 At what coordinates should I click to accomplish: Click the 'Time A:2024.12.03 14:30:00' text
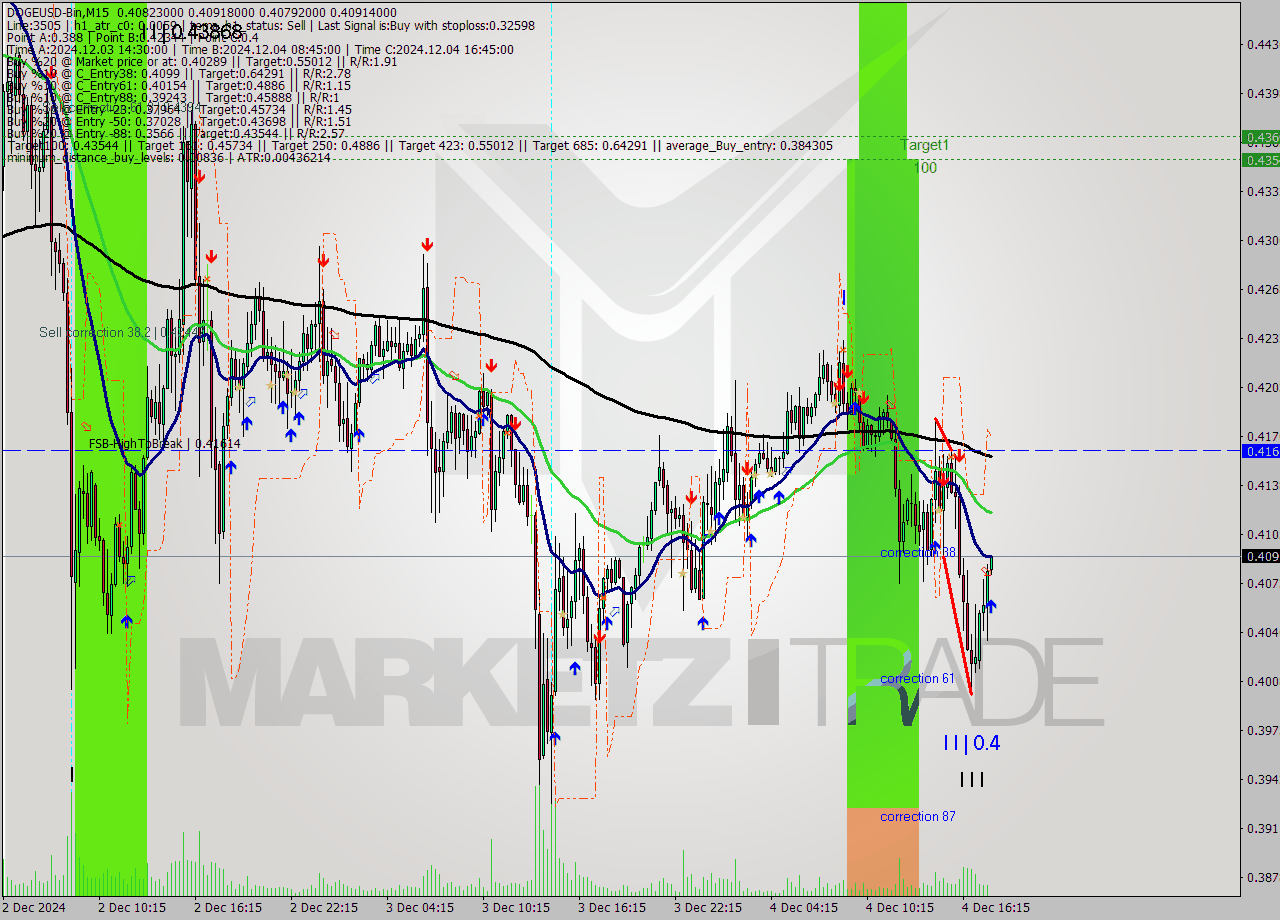pyautogui.click(x=87, y=49)
